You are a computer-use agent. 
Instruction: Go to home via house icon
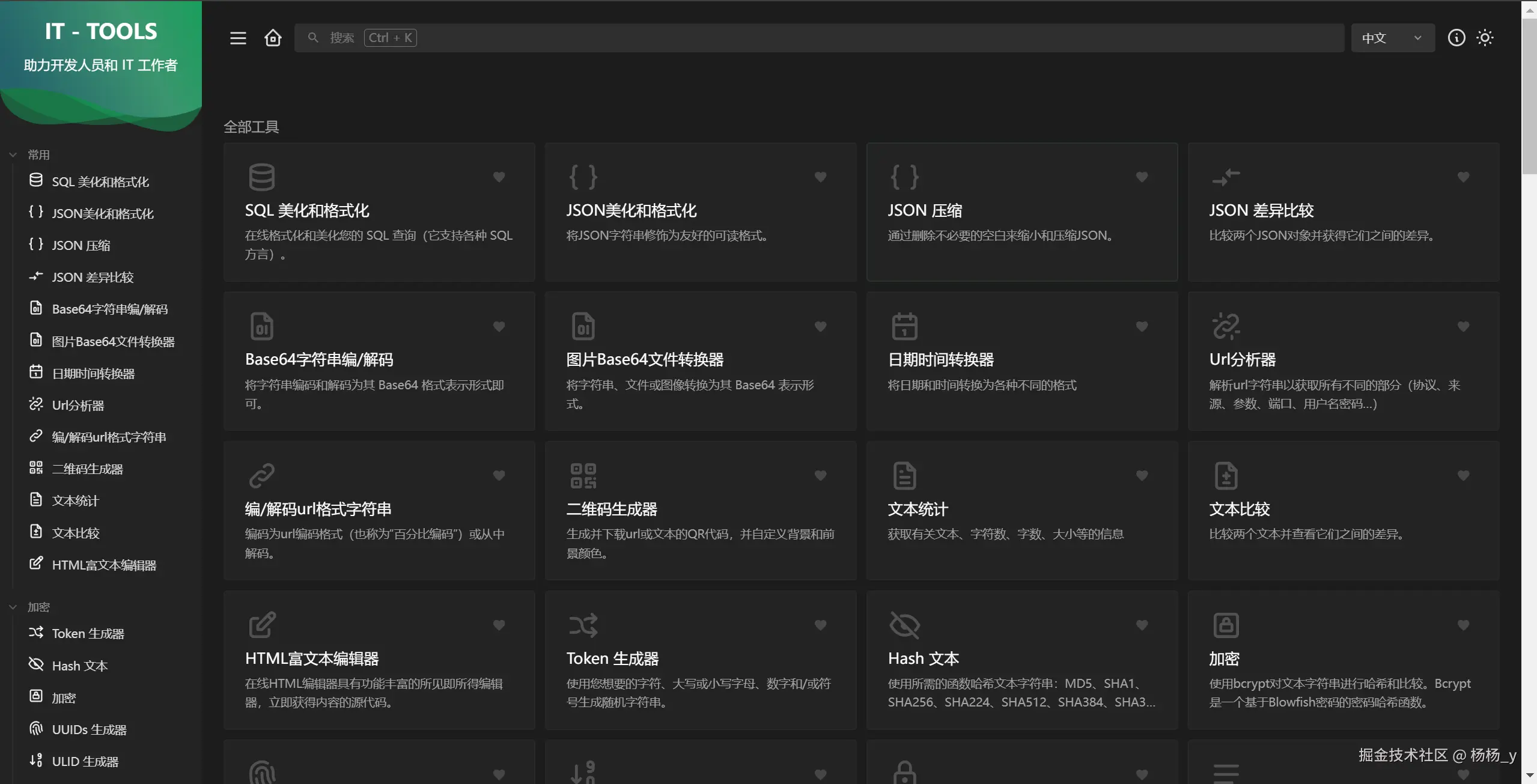pyautogui.click(x=273, y=38)
